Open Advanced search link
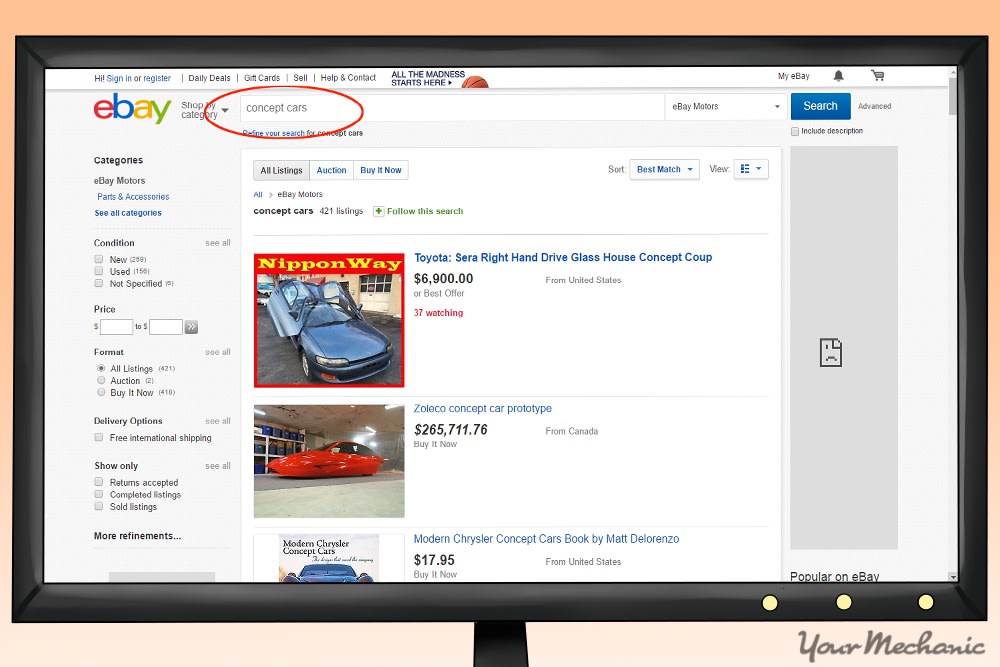 [x=874, y=106]
